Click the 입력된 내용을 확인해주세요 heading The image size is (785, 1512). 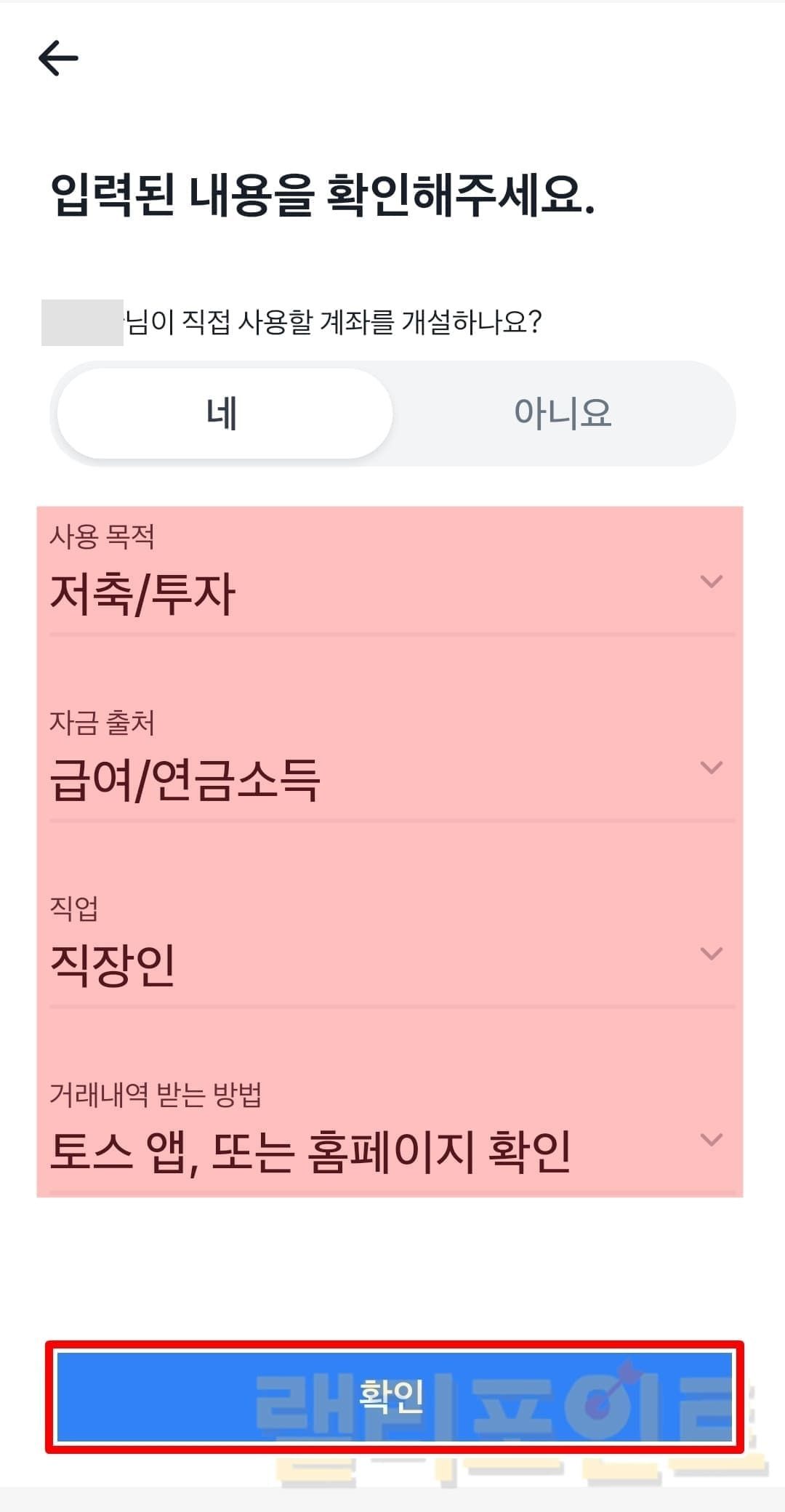[x=323, y=196]
